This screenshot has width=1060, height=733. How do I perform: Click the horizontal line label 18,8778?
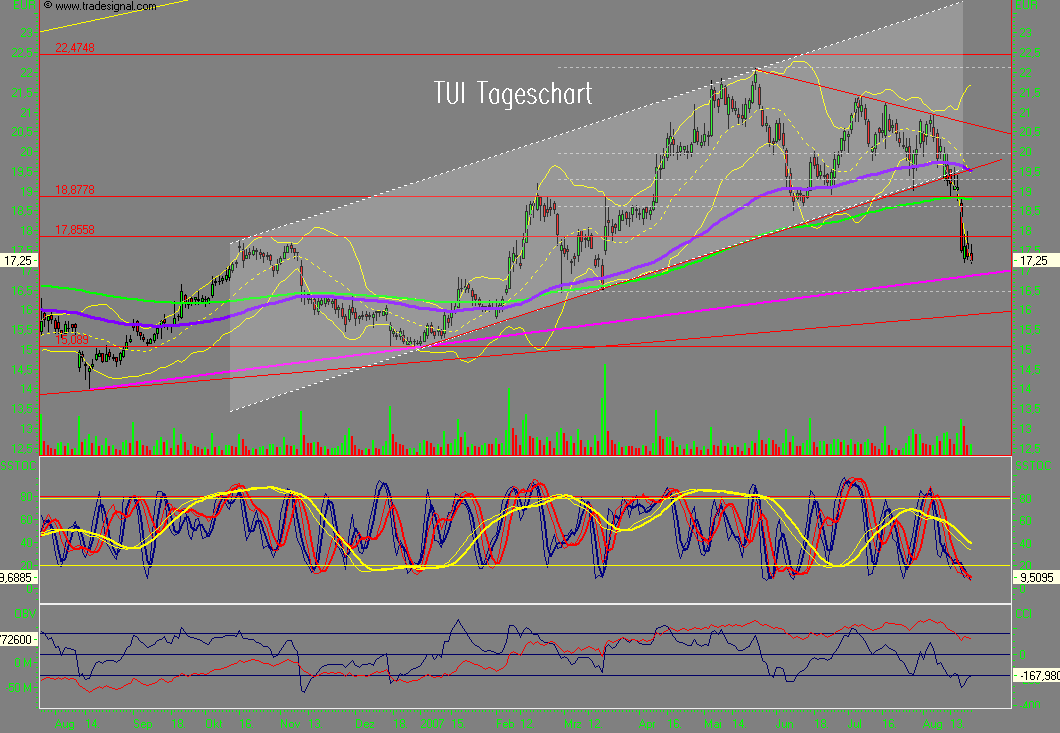tap(74, 189)
